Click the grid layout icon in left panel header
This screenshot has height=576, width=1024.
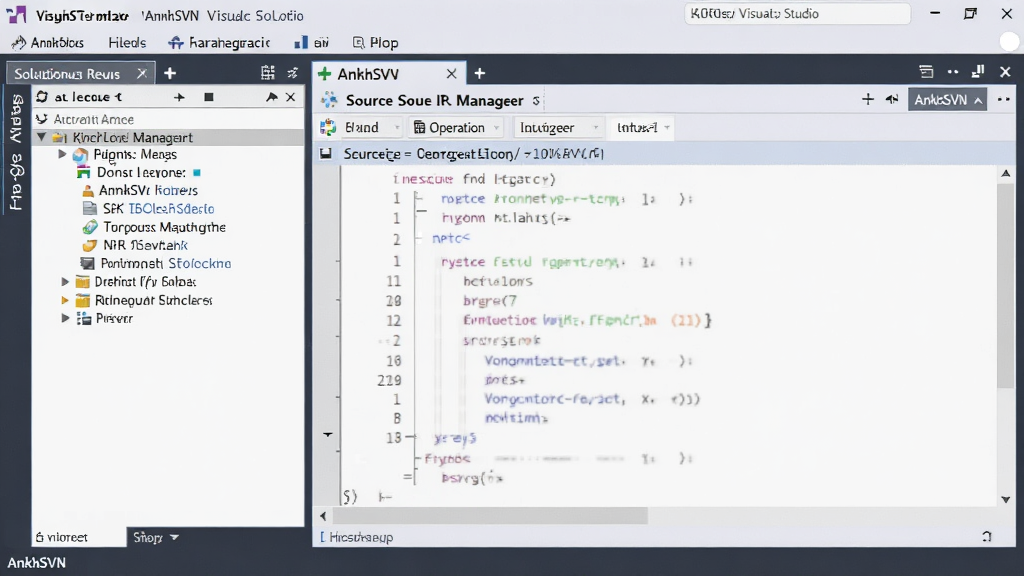(x=267, y=72)
